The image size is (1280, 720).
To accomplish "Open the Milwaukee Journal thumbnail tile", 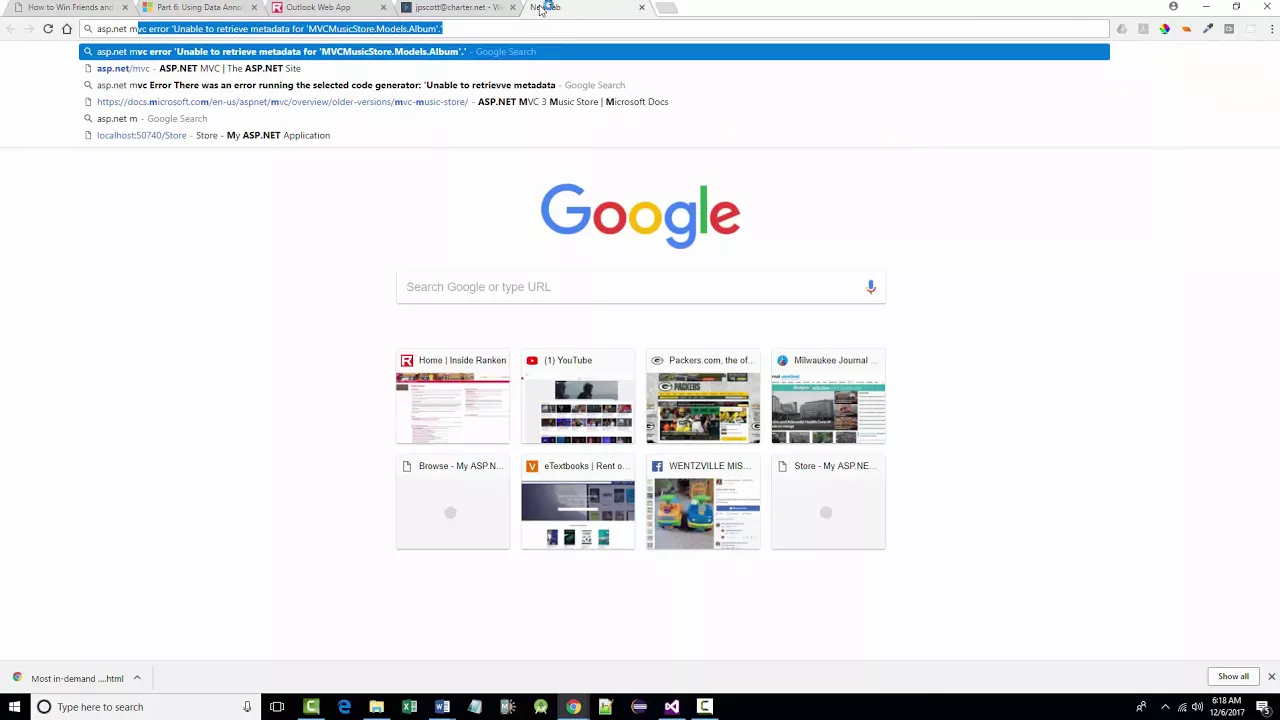I will pos(828,396).
